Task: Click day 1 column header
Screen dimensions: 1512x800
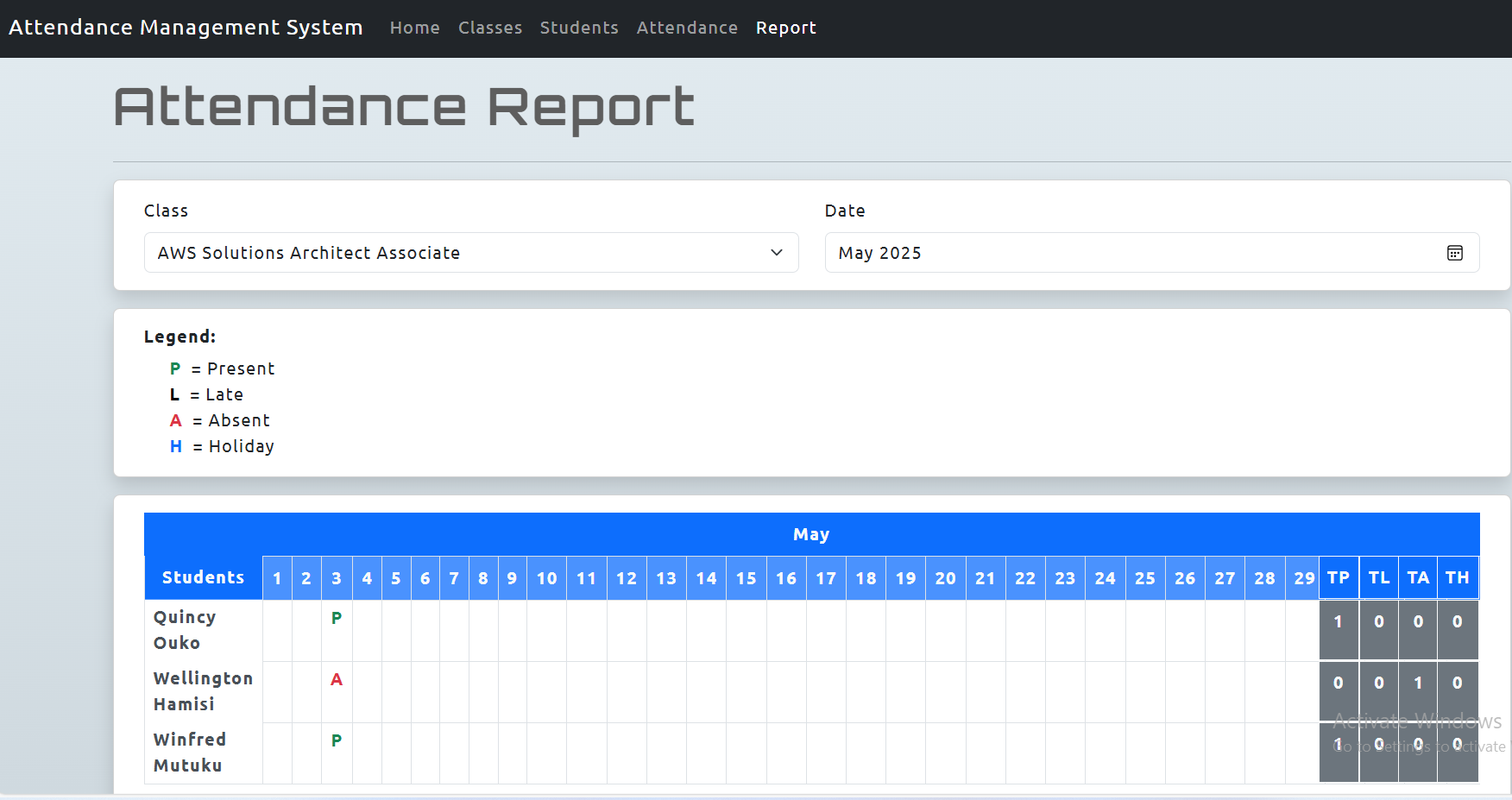Action: click(277, 578)
